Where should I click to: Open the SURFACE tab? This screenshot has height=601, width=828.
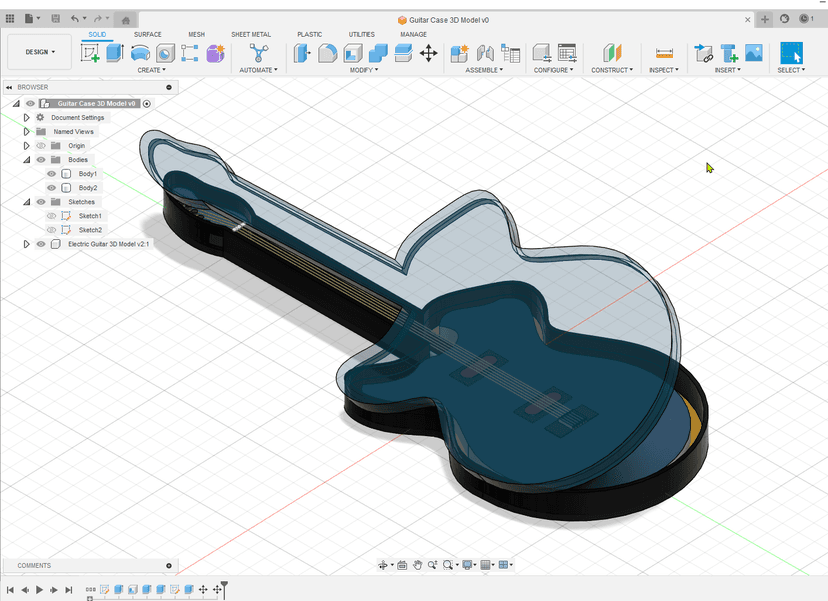click(x=147, y=34)
